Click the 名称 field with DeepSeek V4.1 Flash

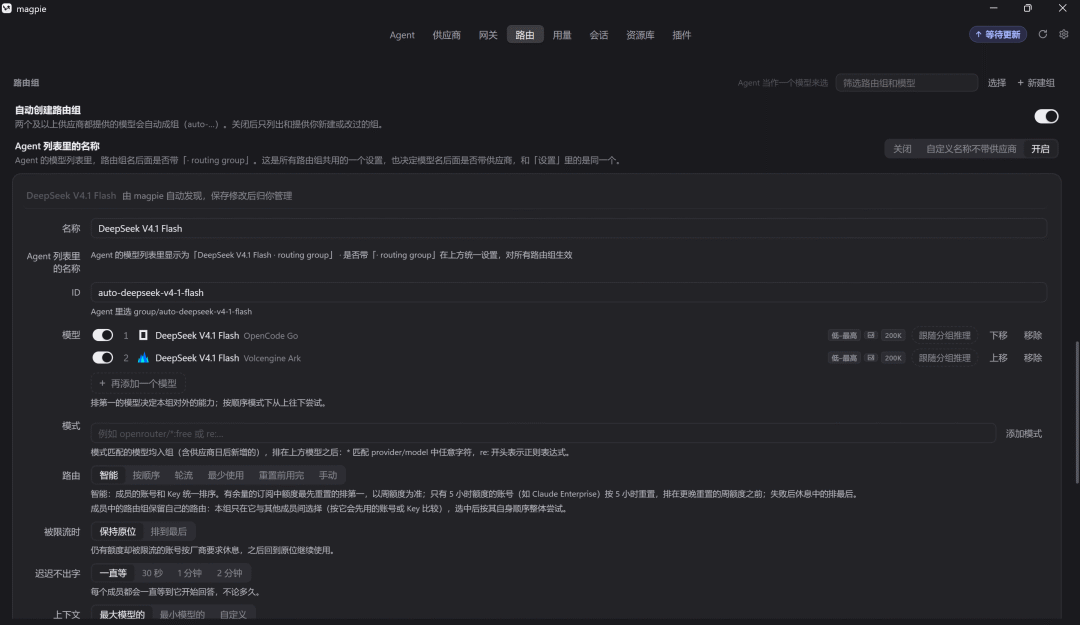(x=568, y=228)
